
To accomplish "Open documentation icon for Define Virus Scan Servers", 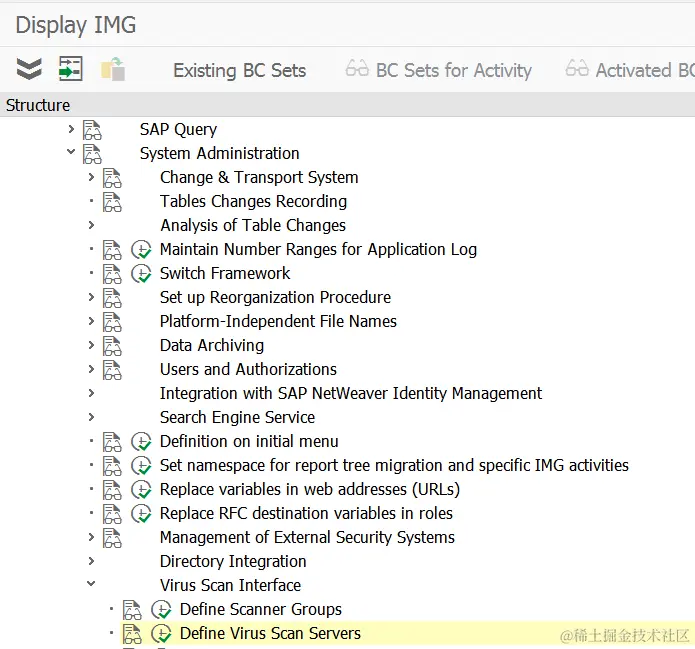I will coord(132,634).
